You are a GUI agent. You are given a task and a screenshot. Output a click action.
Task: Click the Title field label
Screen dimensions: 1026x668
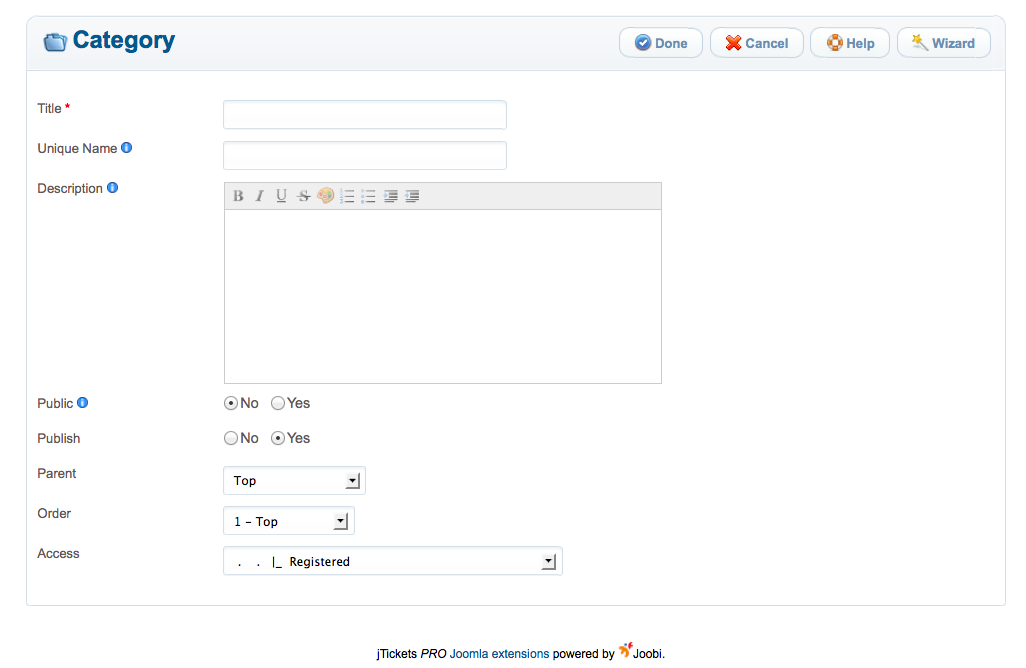(x=49, y=109)
